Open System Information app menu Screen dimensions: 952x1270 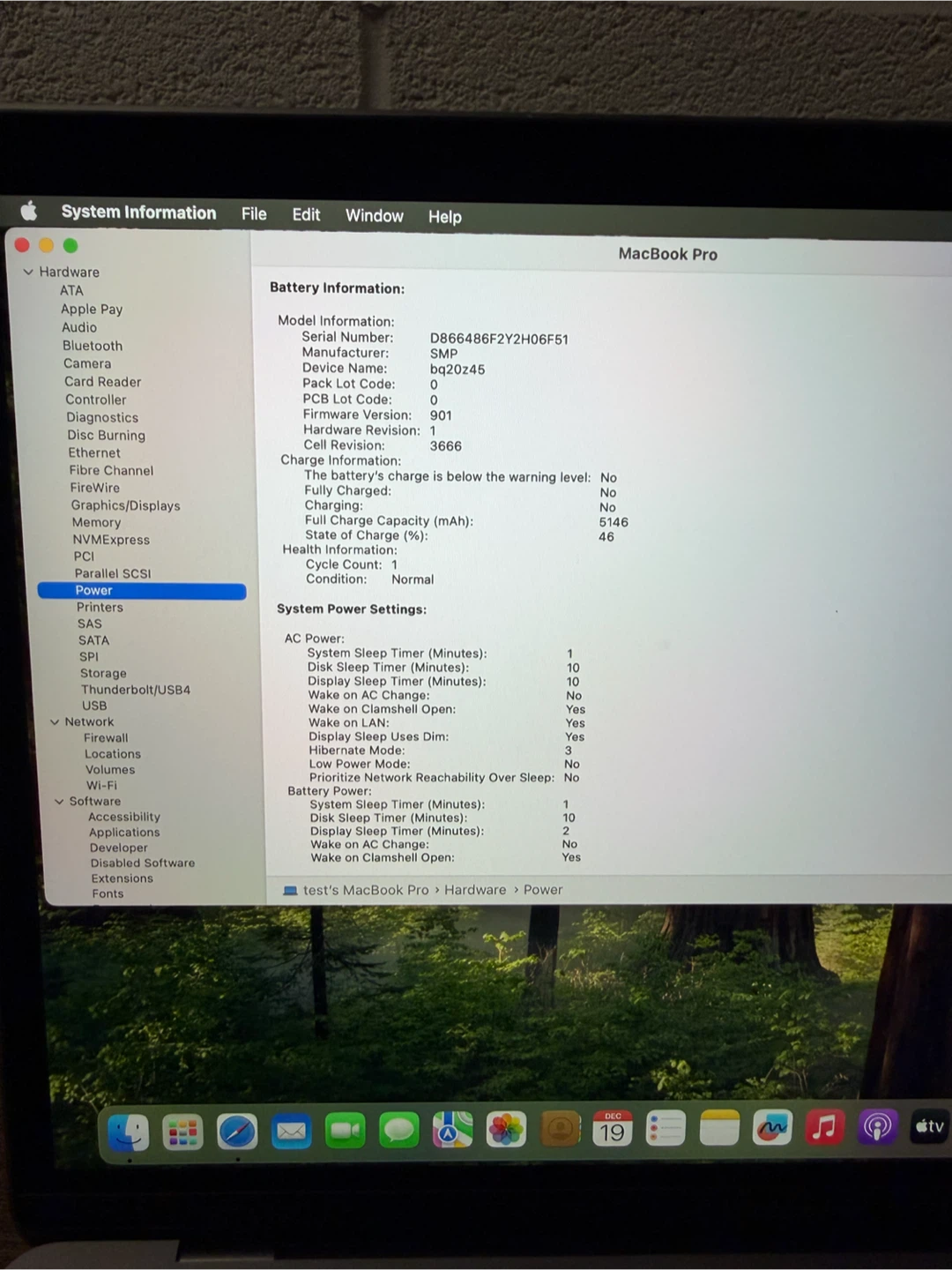138,213
